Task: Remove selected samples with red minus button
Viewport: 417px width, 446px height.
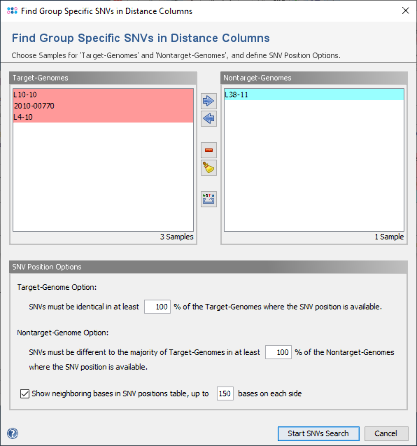Action: click(209, 150)
